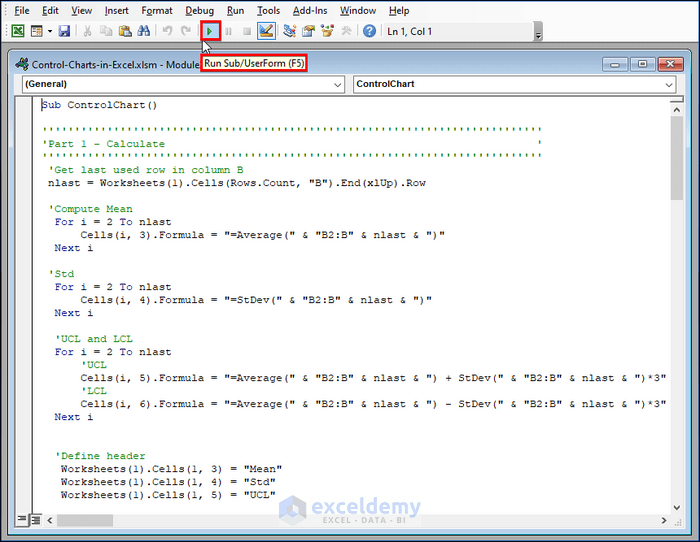Save the workbook with the floppy icon

coord(64,31)
